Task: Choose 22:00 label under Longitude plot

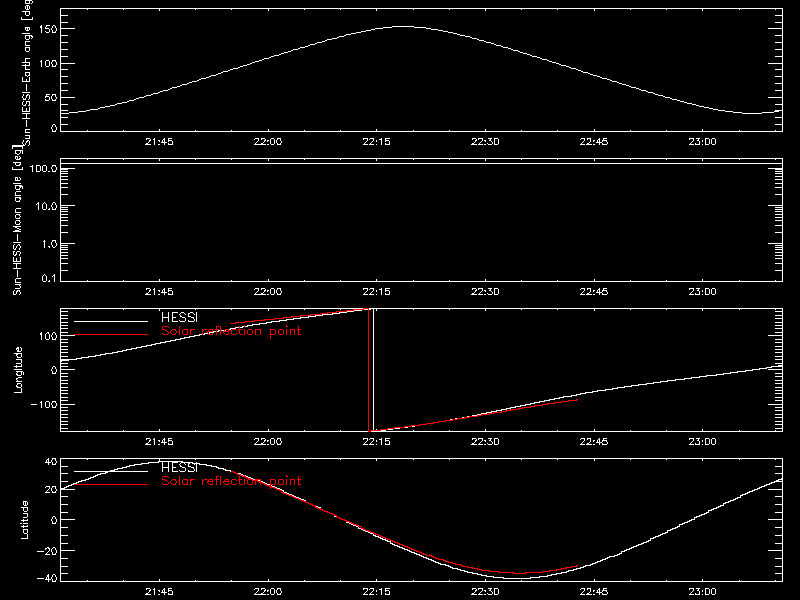Action: pos(267,442)
